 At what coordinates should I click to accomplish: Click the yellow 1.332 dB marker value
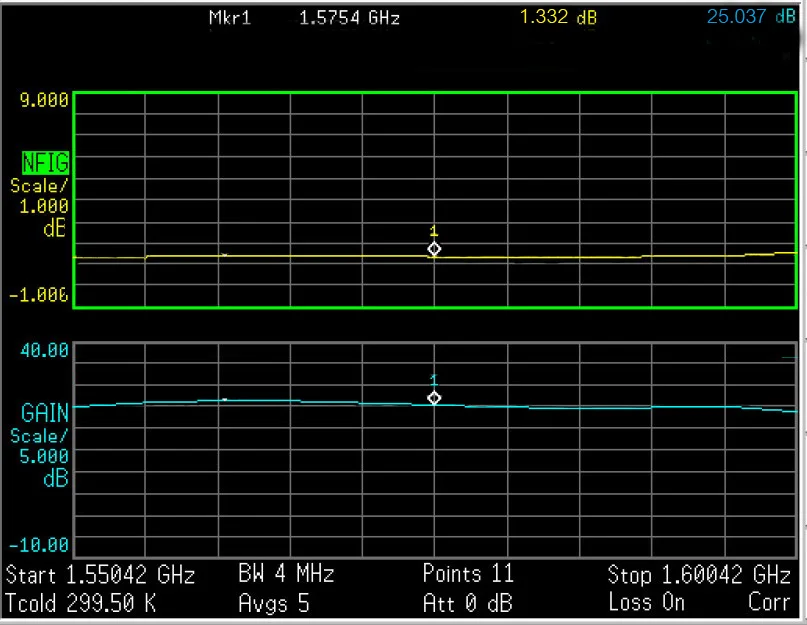(x=558, y=18)
